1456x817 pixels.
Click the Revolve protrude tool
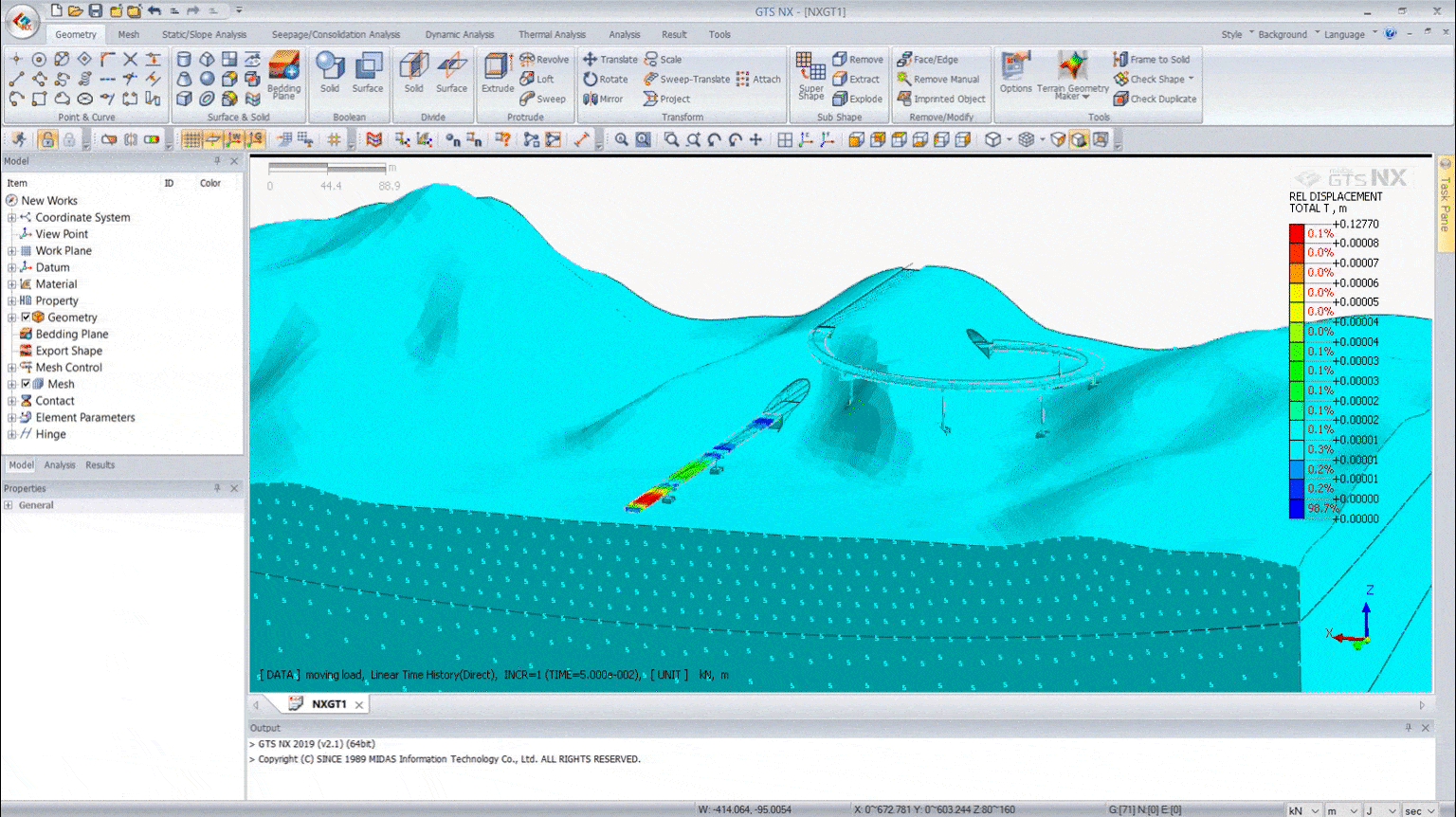coord(544,59)
